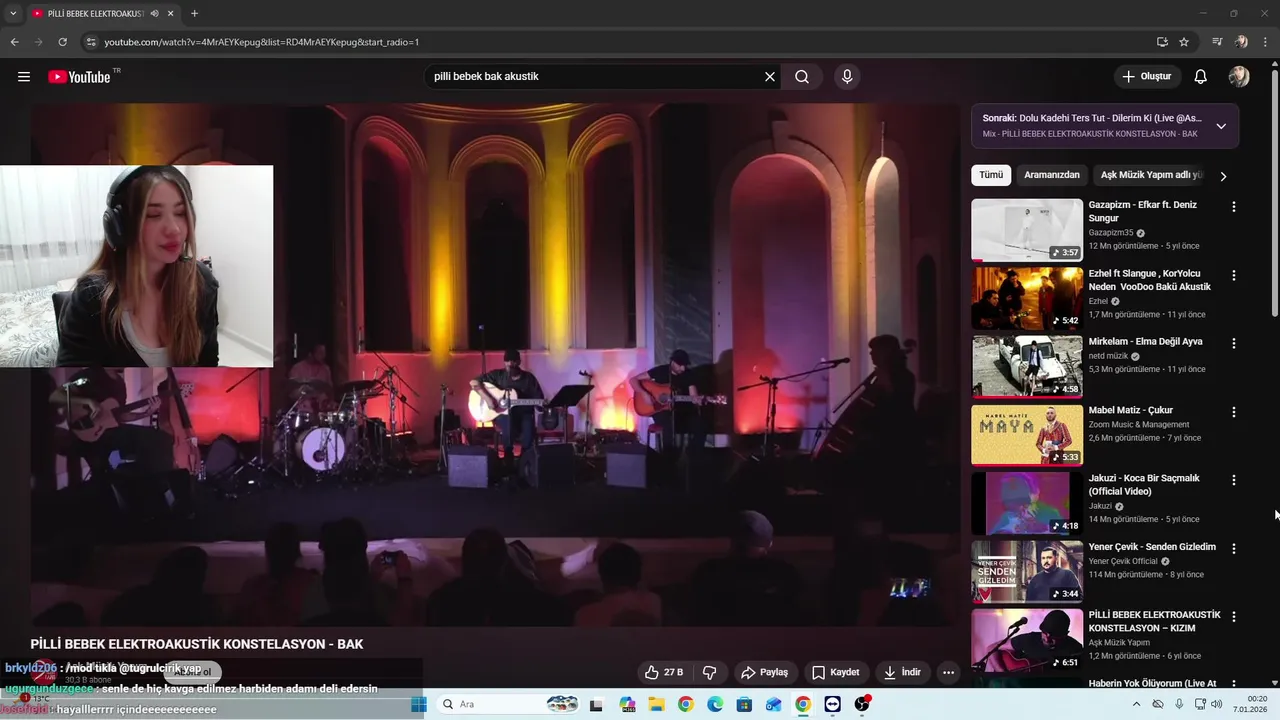Open the Windows Start menu

click(419, 704)
